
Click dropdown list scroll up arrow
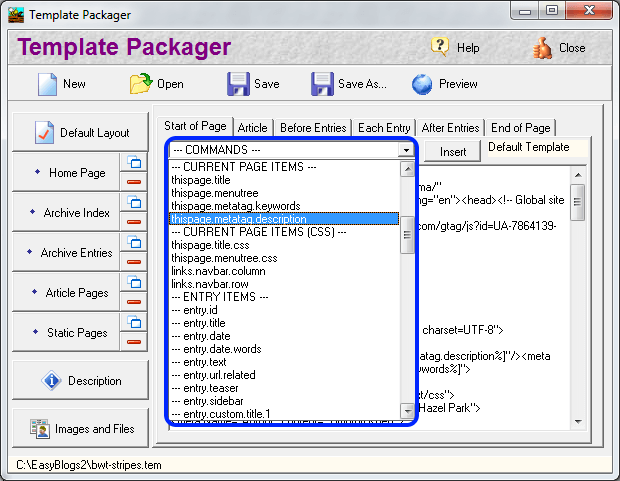[x=407, y=169]
